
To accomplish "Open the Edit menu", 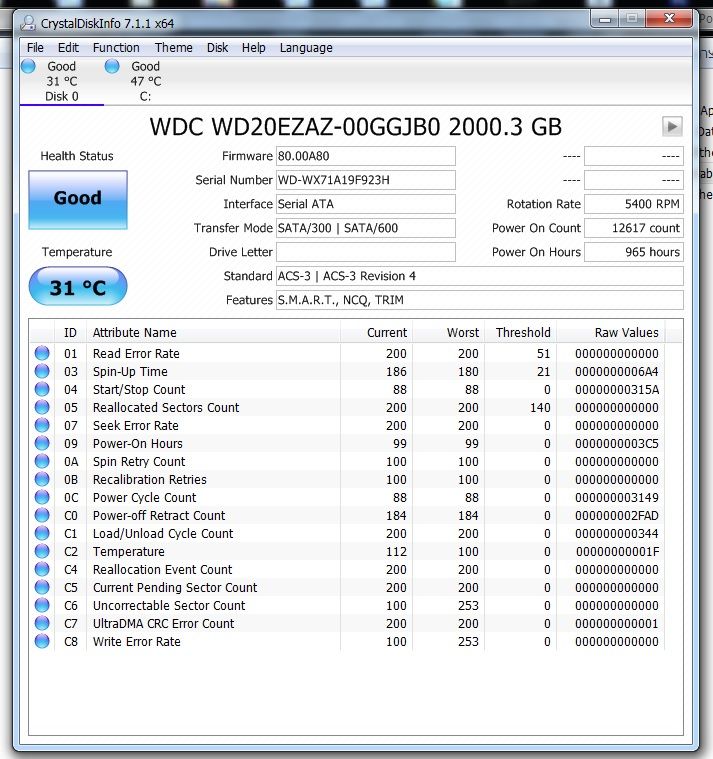I will 68,48.
